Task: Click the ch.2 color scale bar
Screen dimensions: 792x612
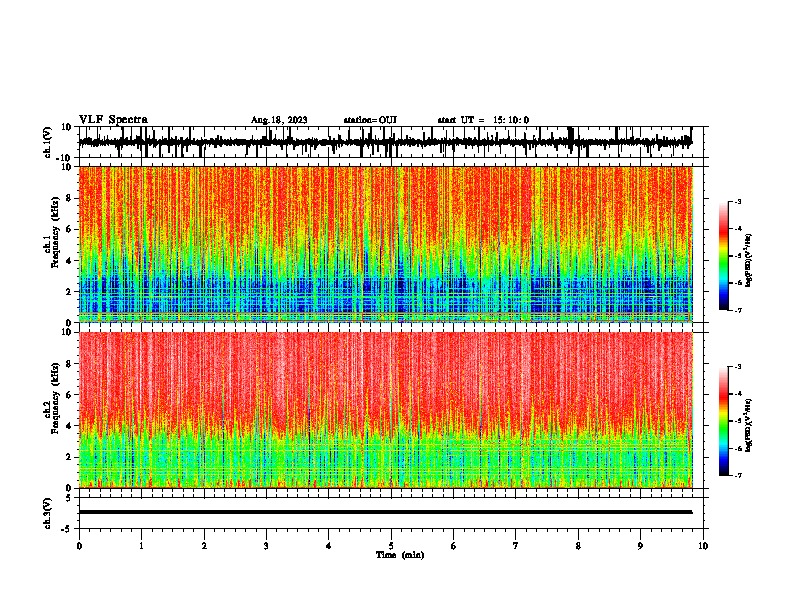Action: pyautogui.click(x=724, y=421)
